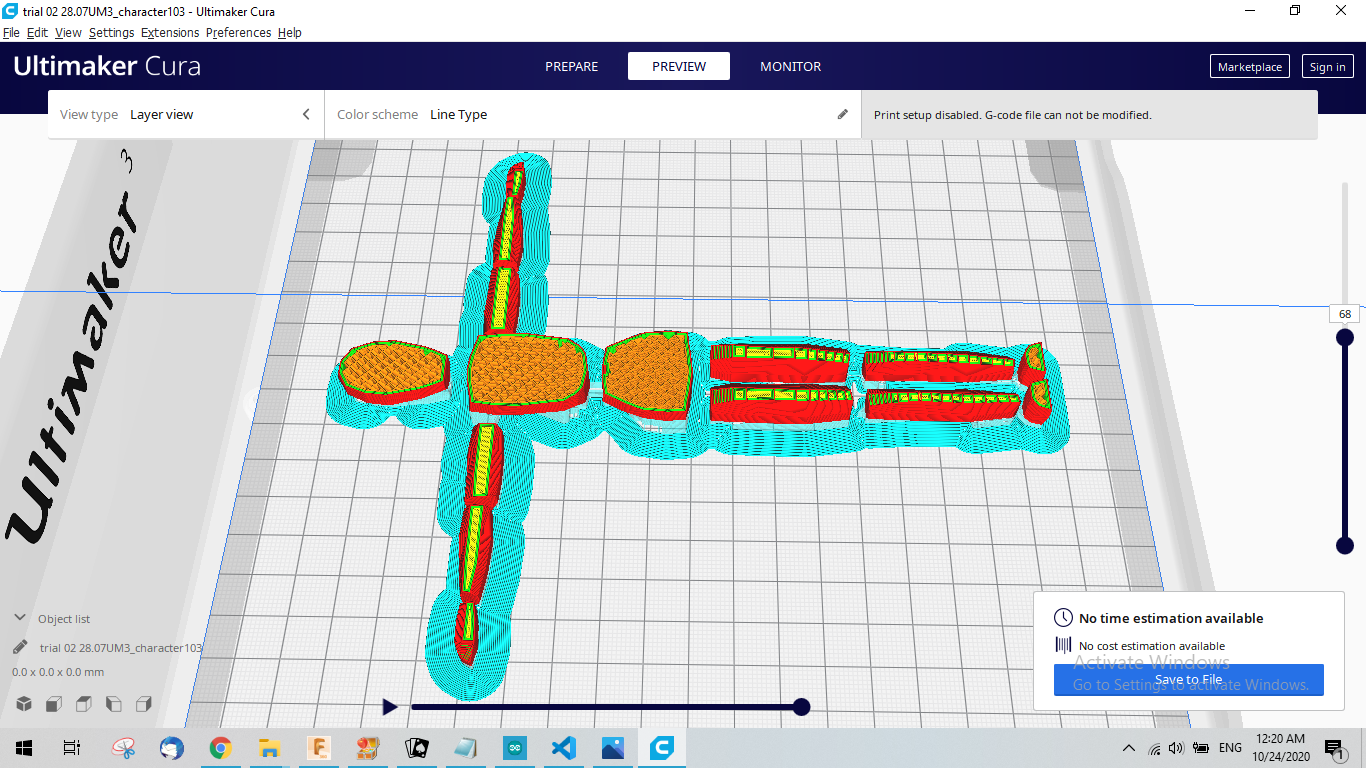Open the File menu
1366x768 pixels.
(11, 32)
